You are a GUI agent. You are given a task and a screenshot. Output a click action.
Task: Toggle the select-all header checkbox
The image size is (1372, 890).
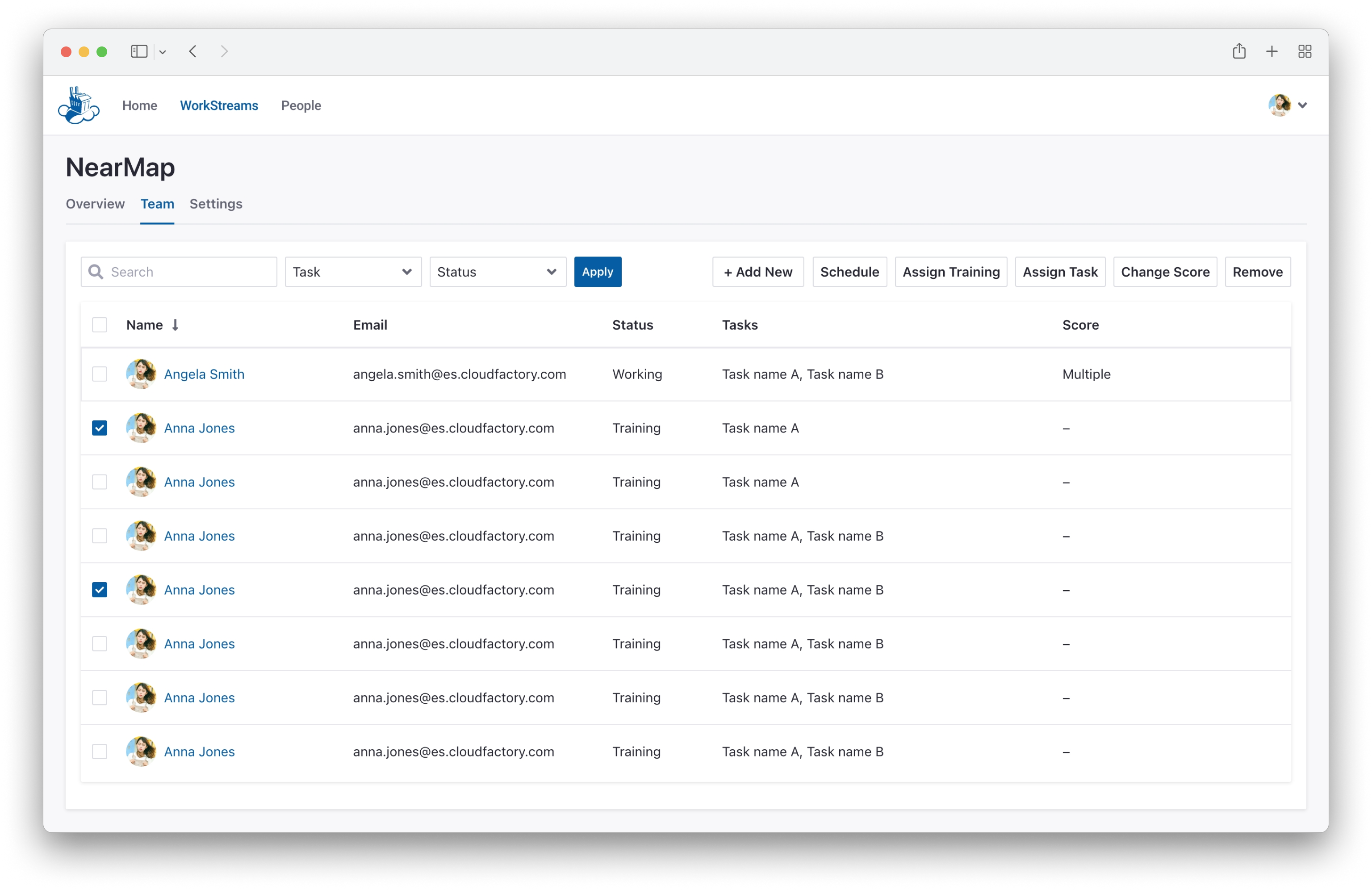[100, 325]
